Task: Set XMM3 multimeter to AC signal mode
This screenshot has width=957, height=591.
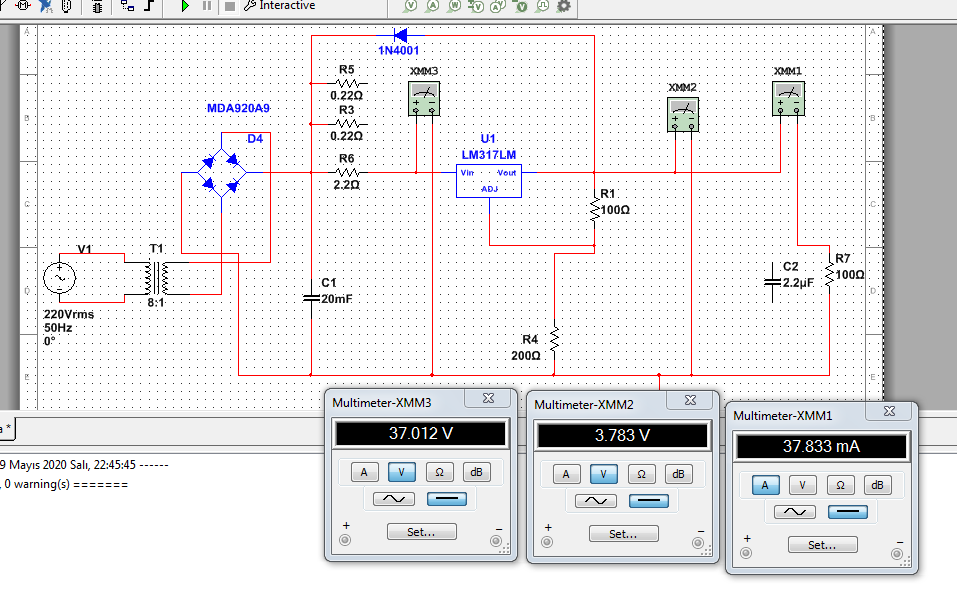Action: pos(395,499)
